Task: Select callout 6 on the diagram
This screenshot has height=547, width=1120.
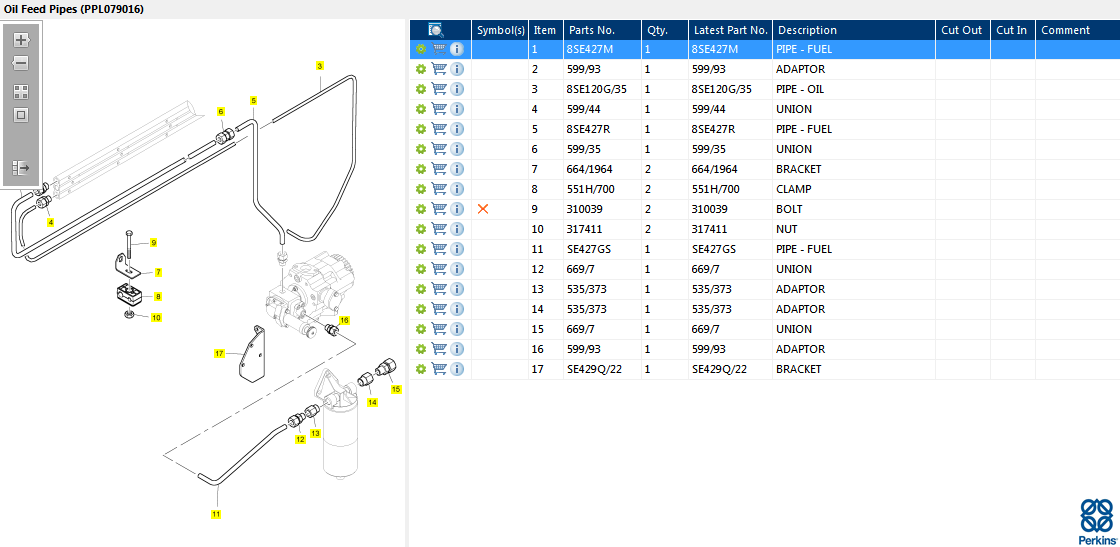Action: pos(221,111)
